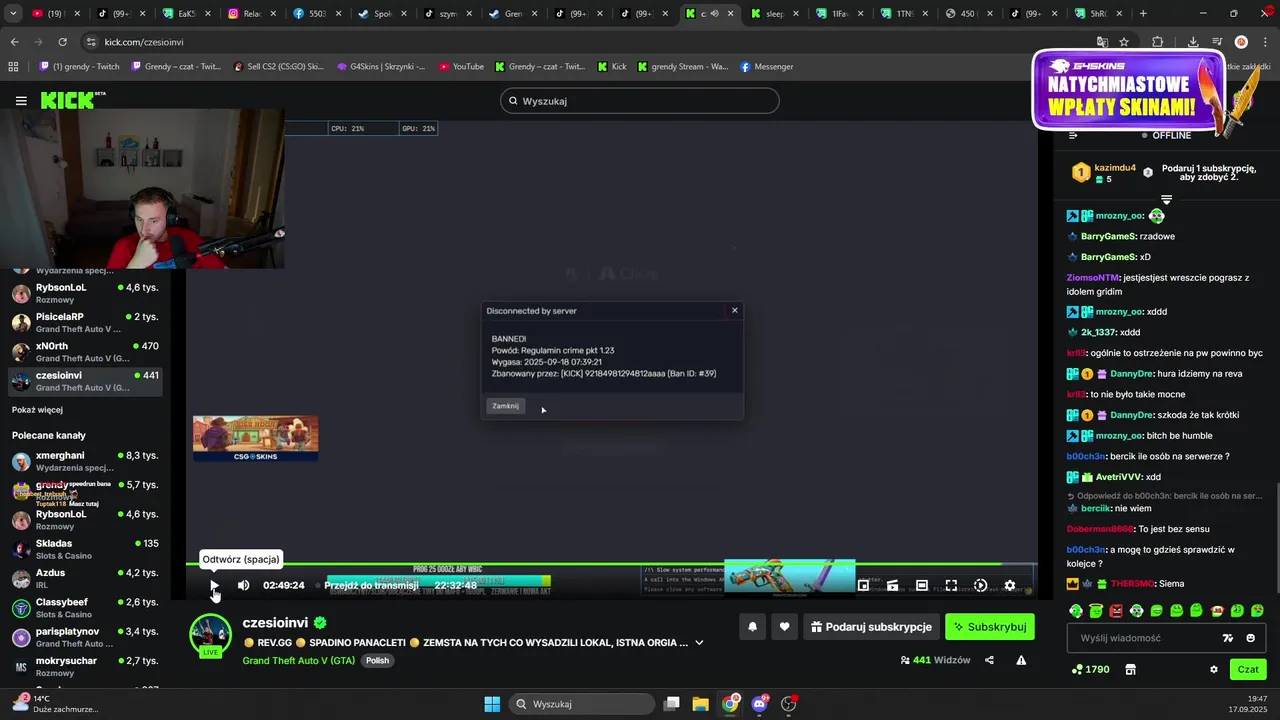
Task: Open xN0rth channel in sidebar
Action: (85, 352)
